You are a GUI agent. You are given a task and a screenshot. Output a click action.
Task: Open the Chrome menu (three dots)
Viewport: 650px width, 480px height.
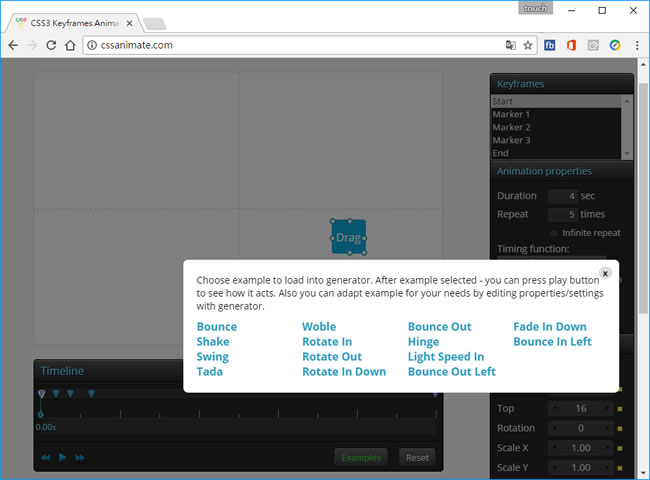tap(637, 45)
